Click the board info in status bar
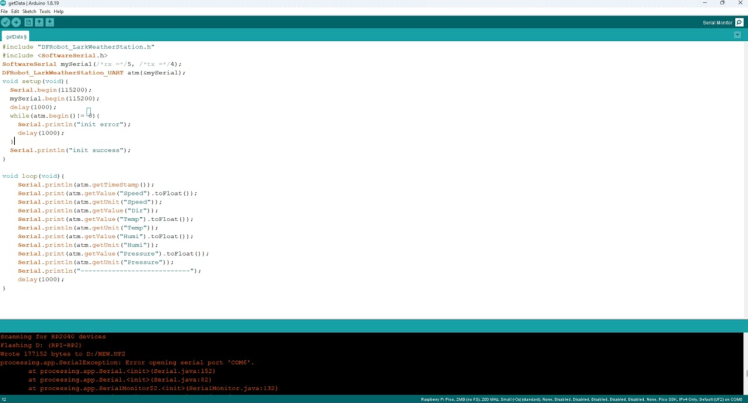Image resolution: width=748 pixels, height=403 pixels. point(582,399)
